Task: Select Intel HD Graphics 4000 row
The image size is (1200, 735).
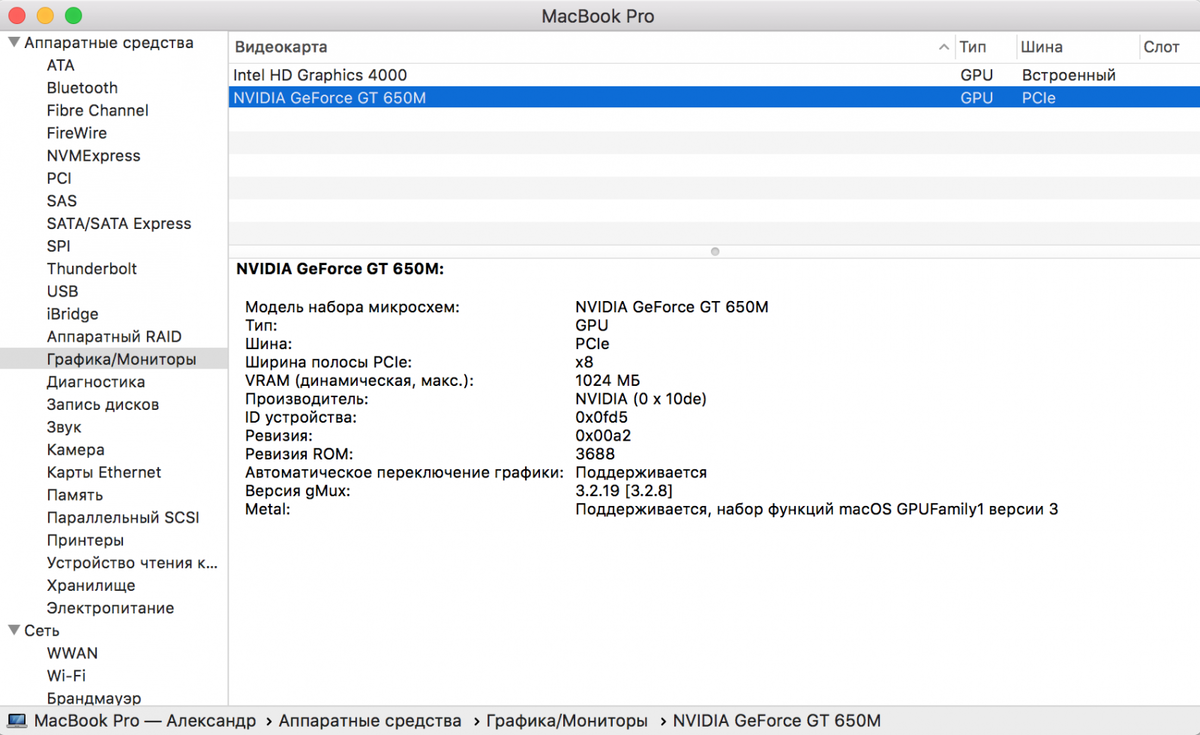Action: 714,75
